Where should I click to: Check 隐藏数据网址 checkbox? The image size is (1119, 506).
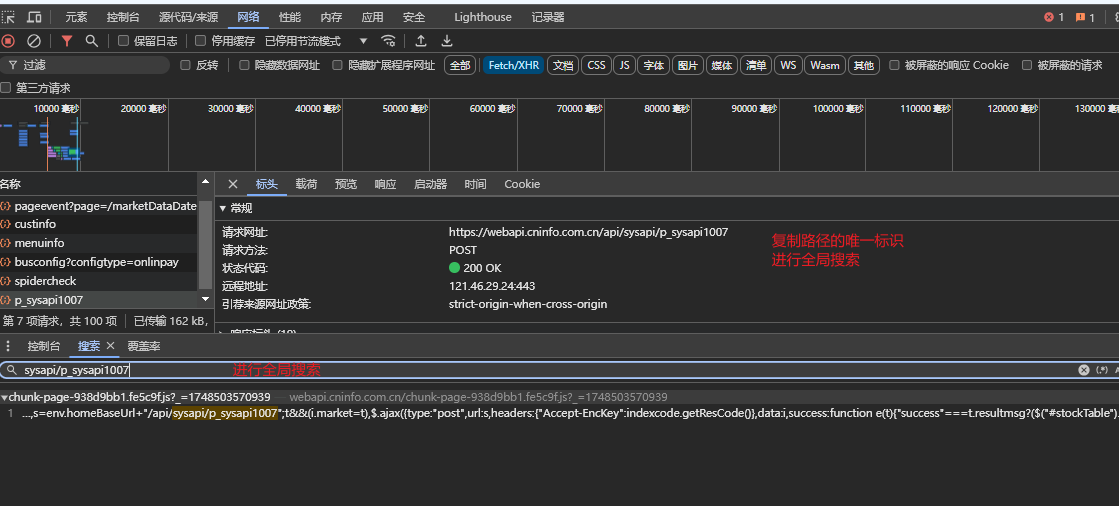[x=244, y=65]
